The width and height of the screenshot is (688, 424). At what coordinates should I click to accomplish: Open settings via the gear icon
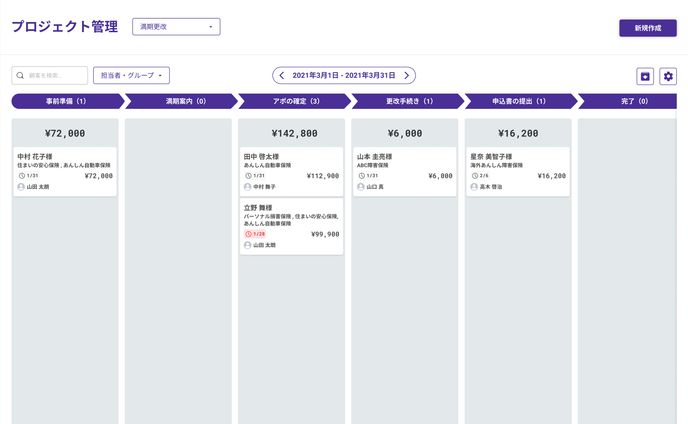point(668,76)
